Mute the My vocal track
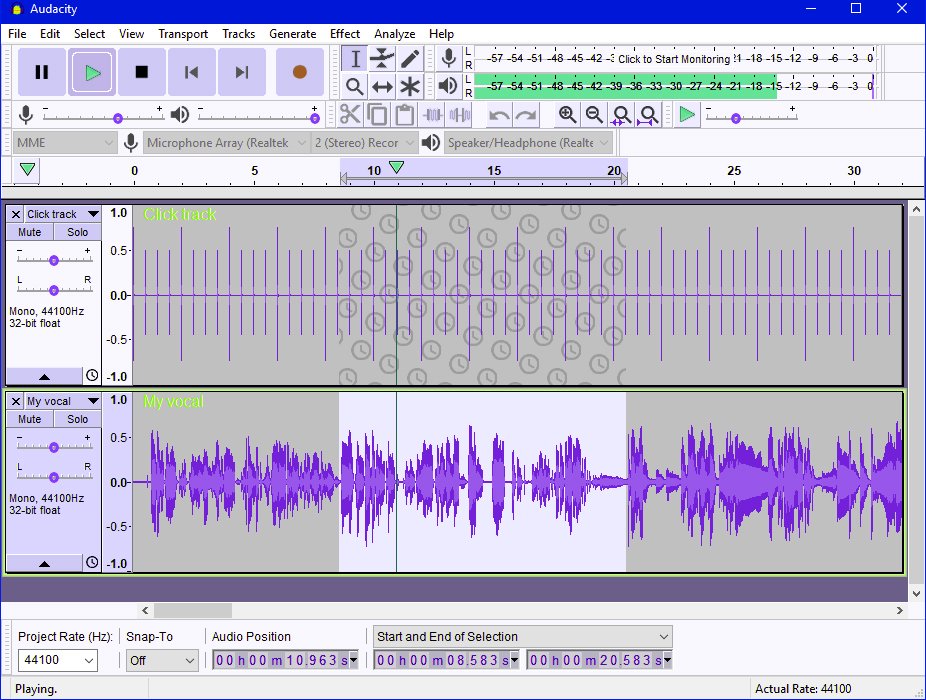Viewport: 926px width, 700px height. [30, 419]
